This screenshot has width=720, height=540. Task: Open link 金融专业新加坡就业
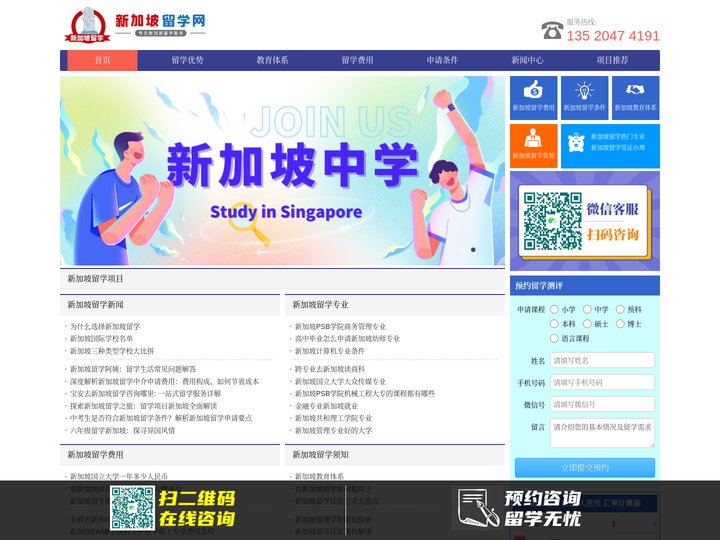coord(326,406)
